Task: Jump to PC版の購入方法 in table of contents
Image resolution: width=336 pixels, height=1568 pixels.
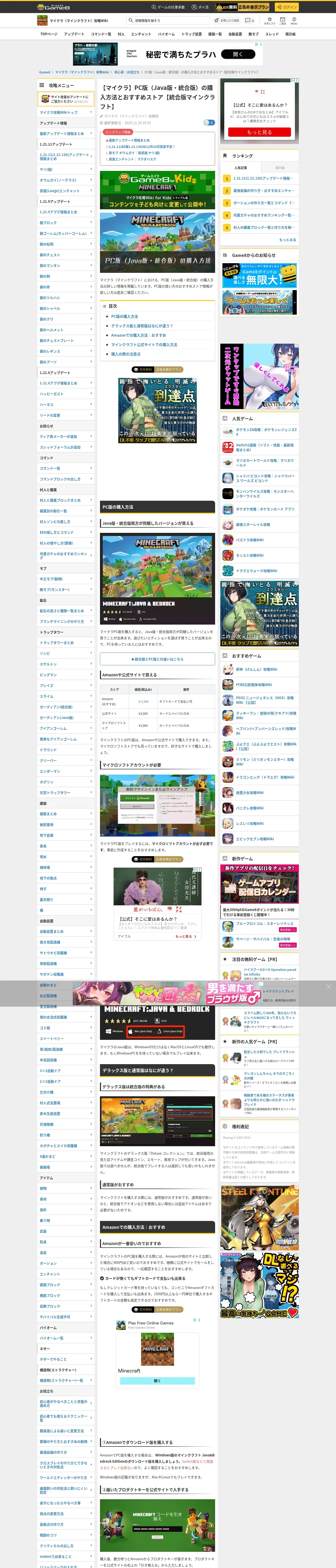Action: 124,316
